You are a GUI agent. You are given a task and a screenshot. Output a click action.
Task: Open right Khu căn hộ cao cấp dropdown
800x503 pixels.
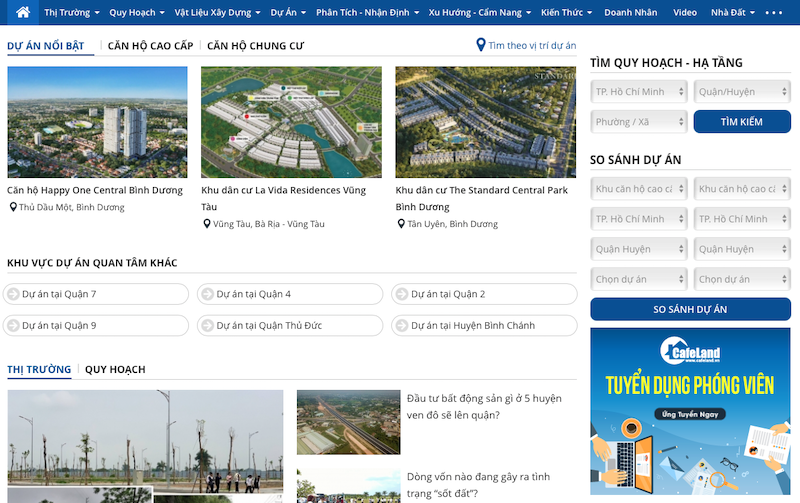(x=742, y=189)
